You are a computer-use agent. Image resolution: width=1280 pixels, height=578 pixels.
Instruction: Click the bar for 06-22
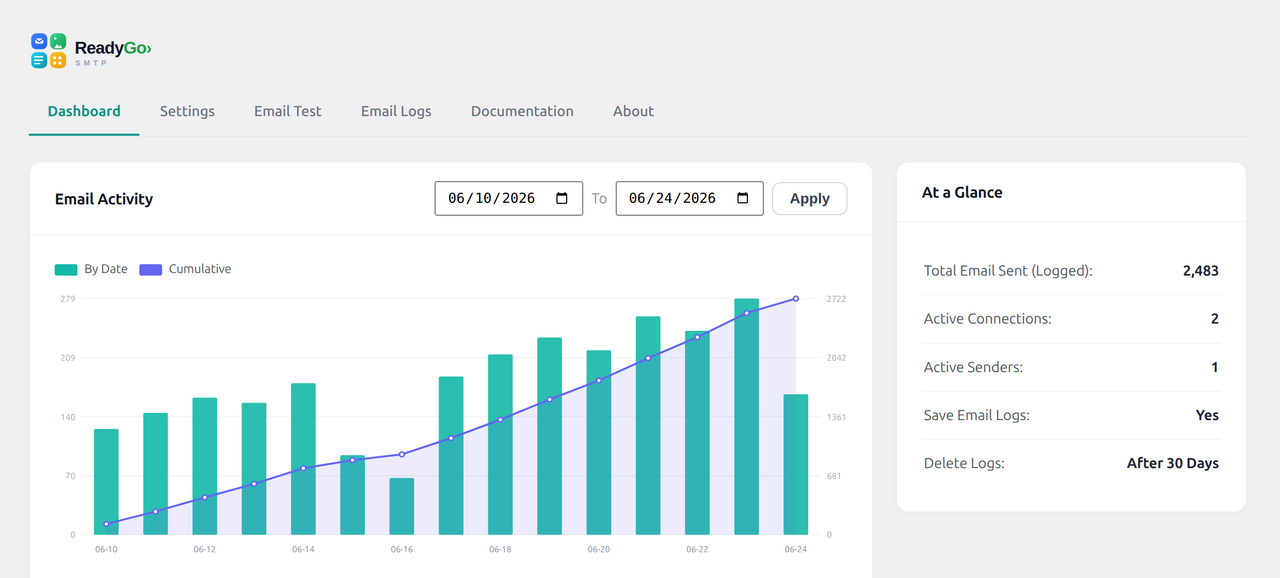click(x=697, y=432)
